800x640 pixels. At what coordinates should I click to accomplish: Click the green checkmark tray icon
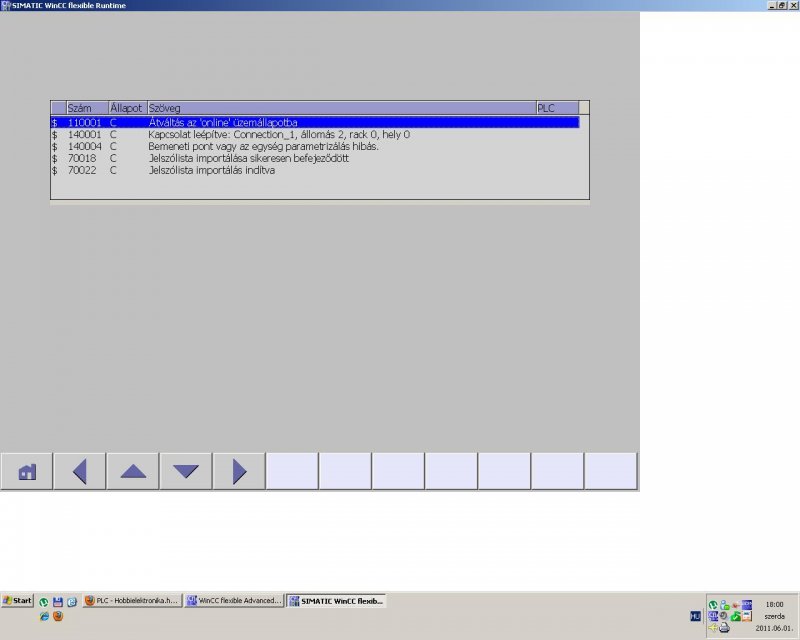(x=736, y=617)
